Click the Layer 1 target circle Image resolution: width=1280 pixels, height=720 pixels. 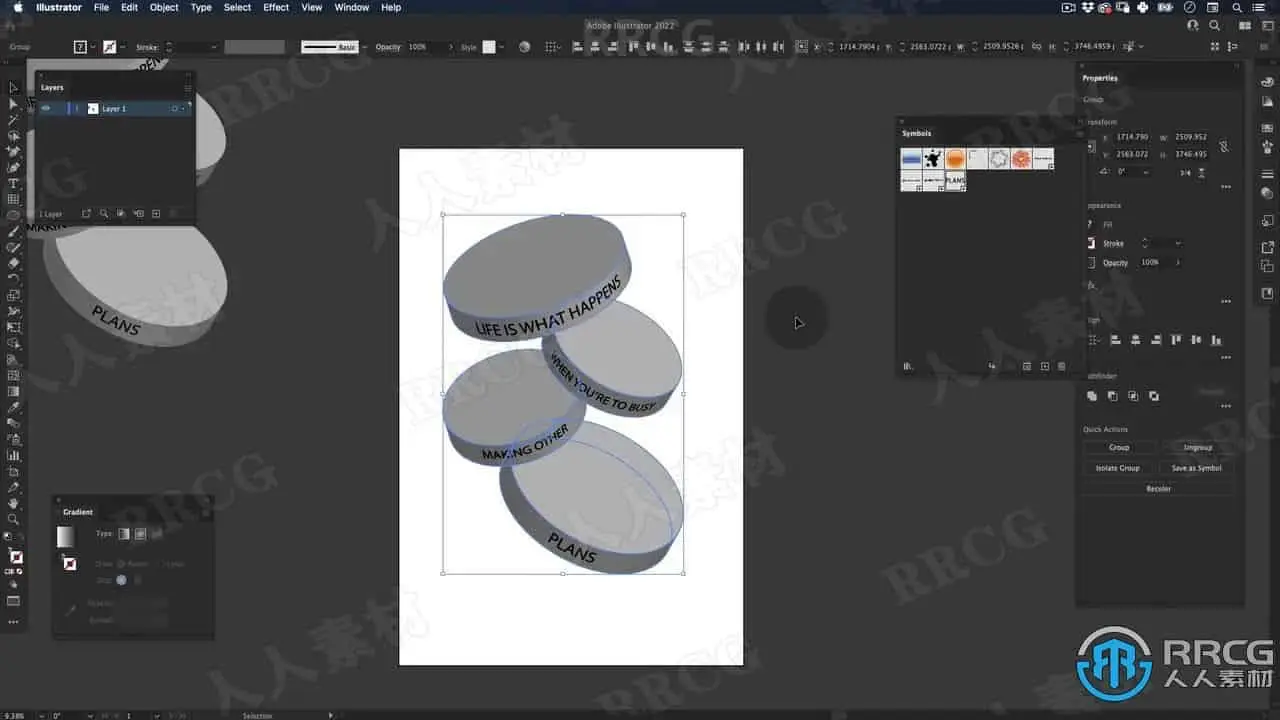pos(174,108)
